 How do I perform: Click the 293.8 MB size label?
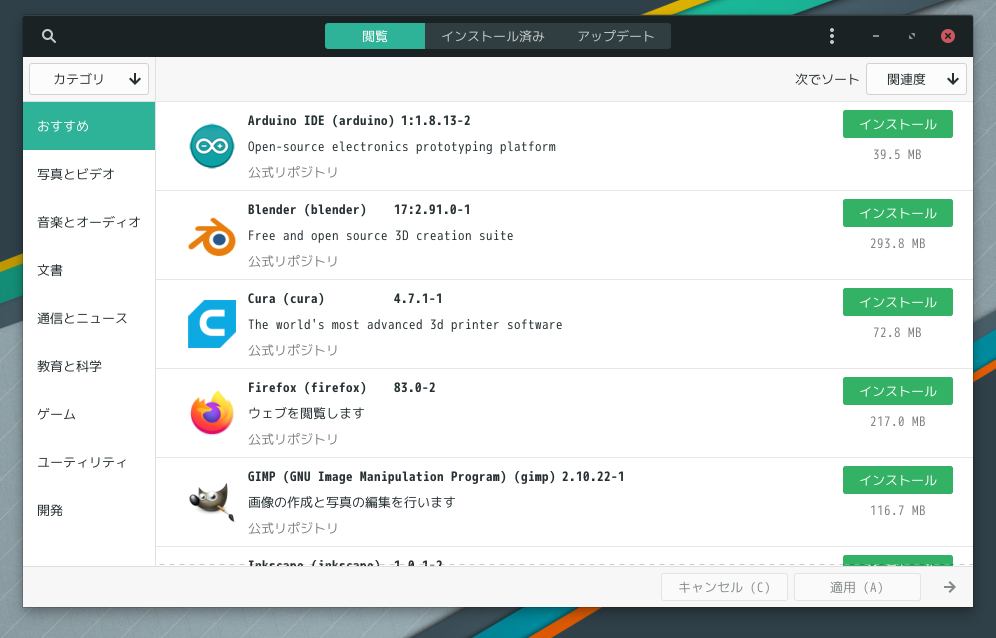(897, 243)
